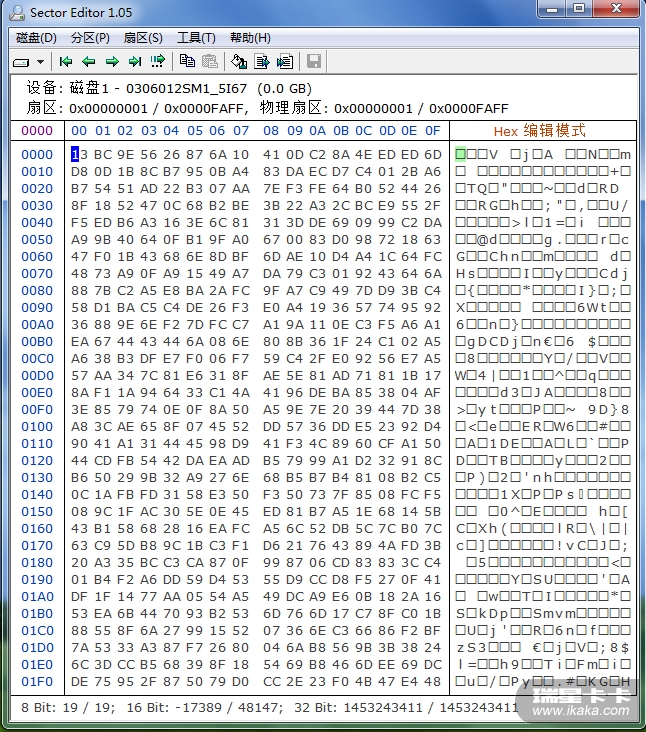Click the 8 Bit: 19 / 19 status value

[x=68, y=708]
